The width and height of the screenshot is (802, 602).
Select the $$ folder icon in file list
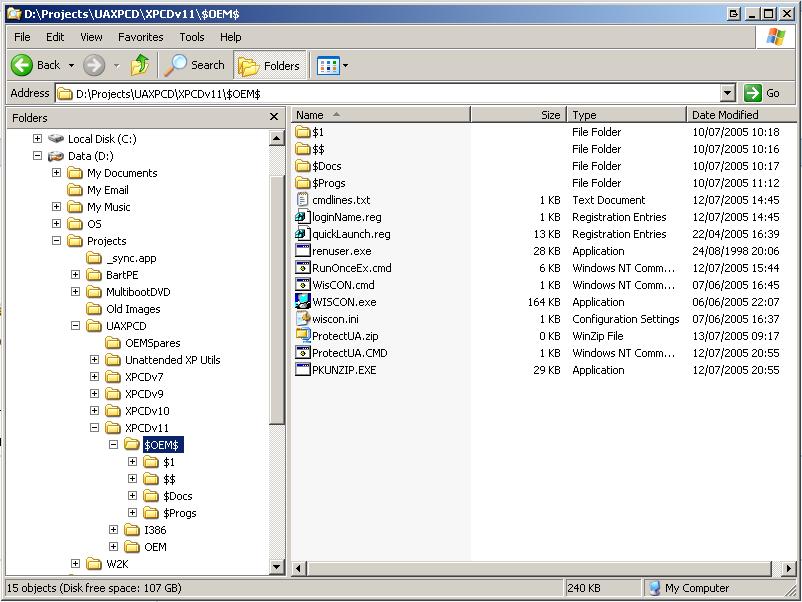point(303,149)
